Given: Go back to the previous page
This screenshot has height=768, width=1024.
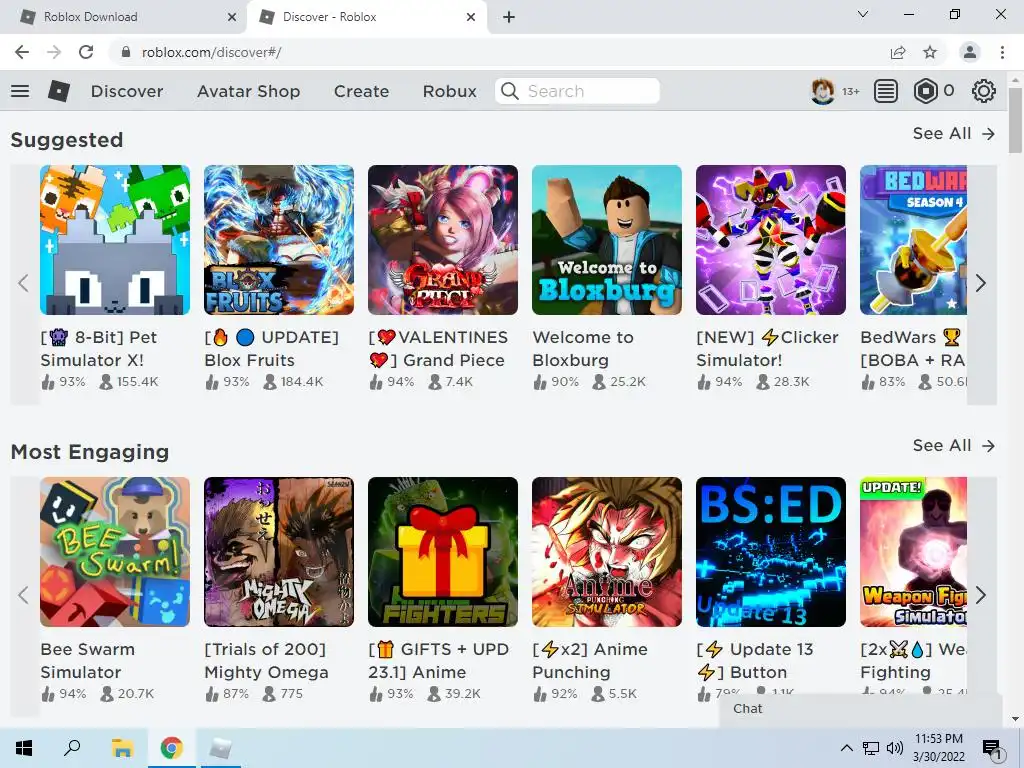Looking at the screenshot, I should point(22,52).
